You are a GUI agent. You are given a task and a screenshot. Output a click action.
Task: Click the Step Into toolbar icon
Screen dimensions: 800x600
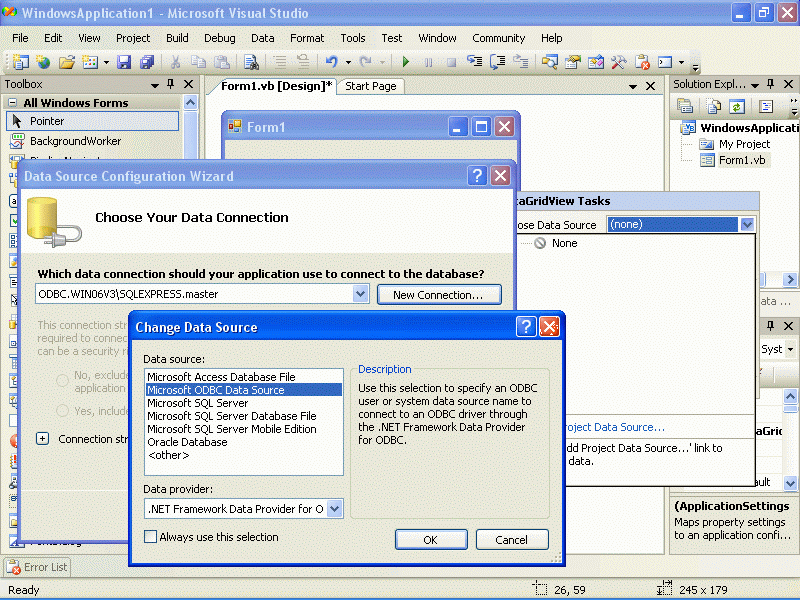pyautogui.click(x=474, y=62)
